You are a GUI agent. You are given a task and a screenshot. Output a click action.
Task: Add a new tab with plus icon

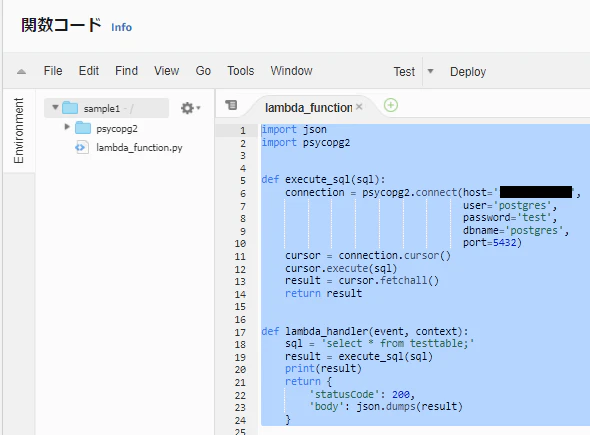[x=391, y=105]
